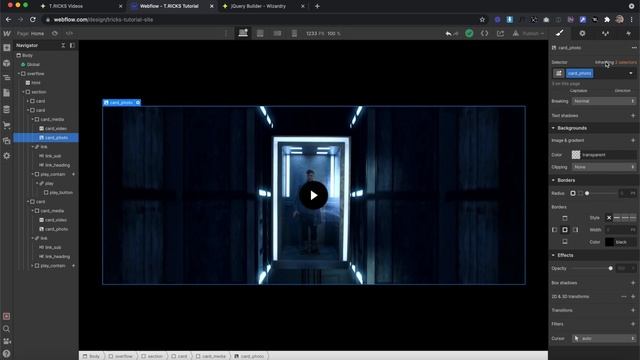This screenshot has width=640, height=360.
Task: Open the Breaking dropdown set to Normal
Action: [x=604, y=101]
